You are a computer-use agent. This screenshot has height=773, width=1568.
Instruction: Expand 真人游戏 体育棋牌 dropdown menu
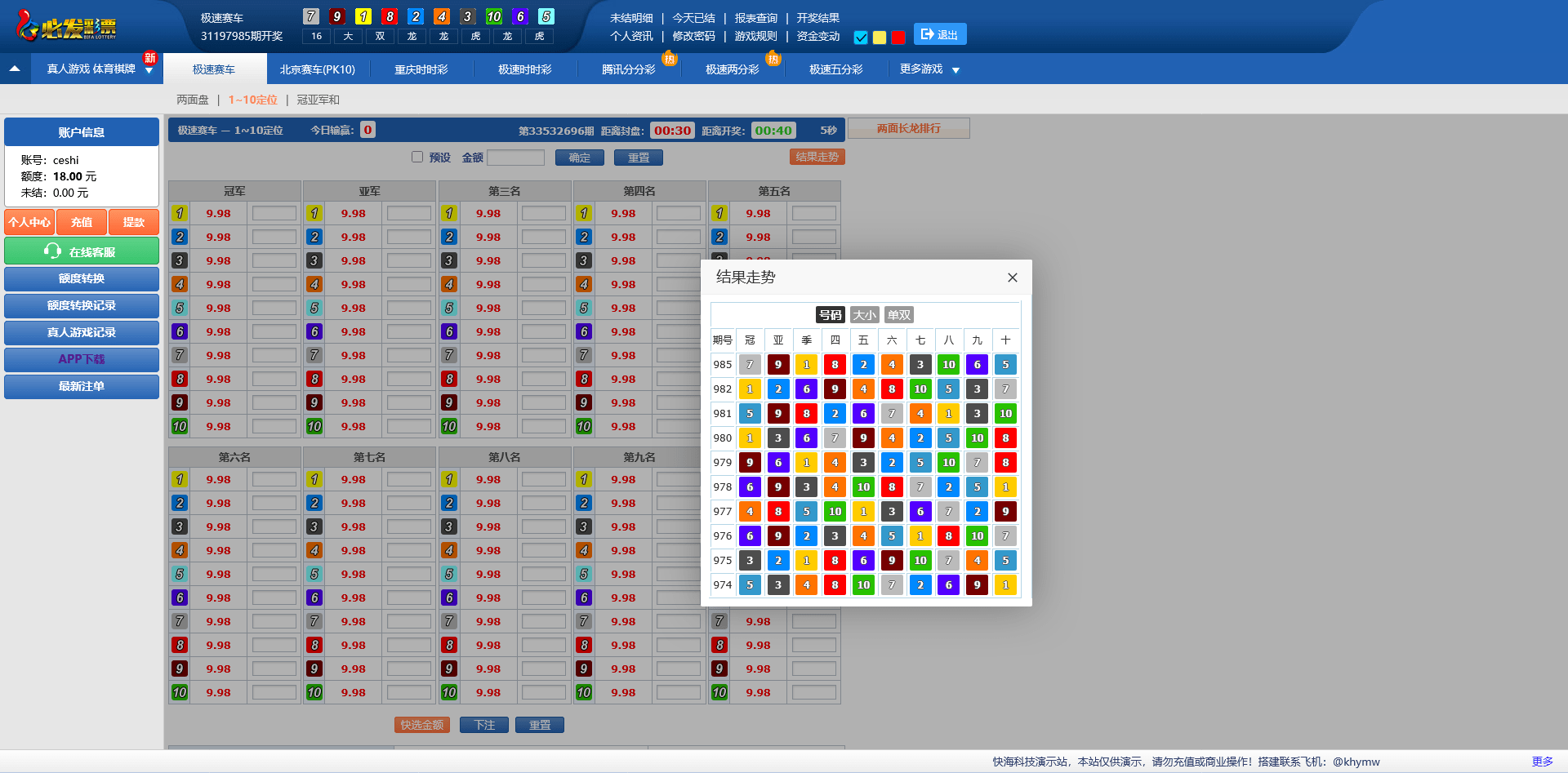[x=98, y=69]
